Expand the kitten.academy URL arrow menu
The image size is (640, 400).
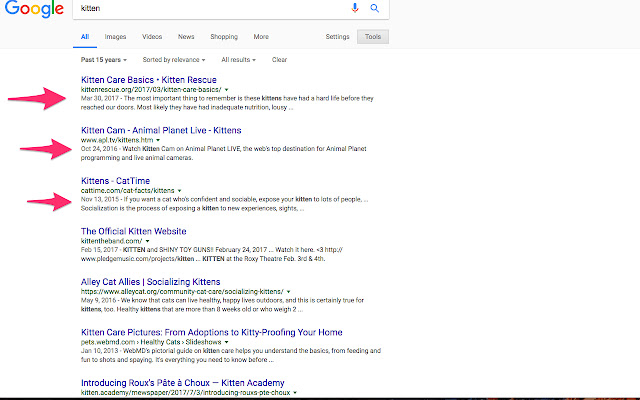(295, 393)
